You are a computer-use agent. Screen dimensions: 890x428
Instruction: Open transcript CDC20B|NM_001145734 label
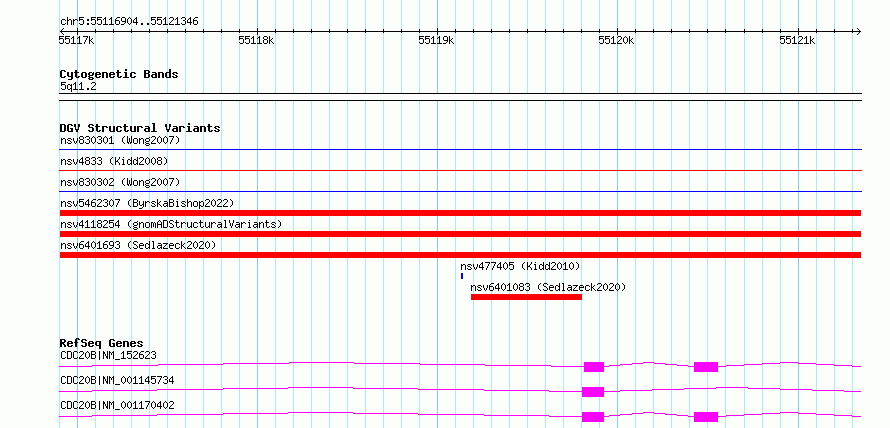coord(117,380)
